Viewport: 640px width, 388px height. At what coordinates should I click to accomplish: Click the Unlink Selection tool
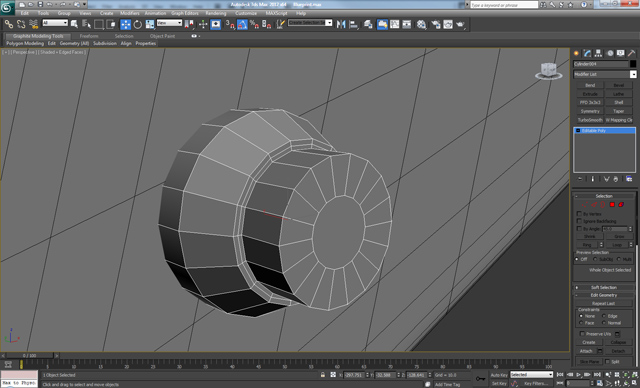pos(21,24)
